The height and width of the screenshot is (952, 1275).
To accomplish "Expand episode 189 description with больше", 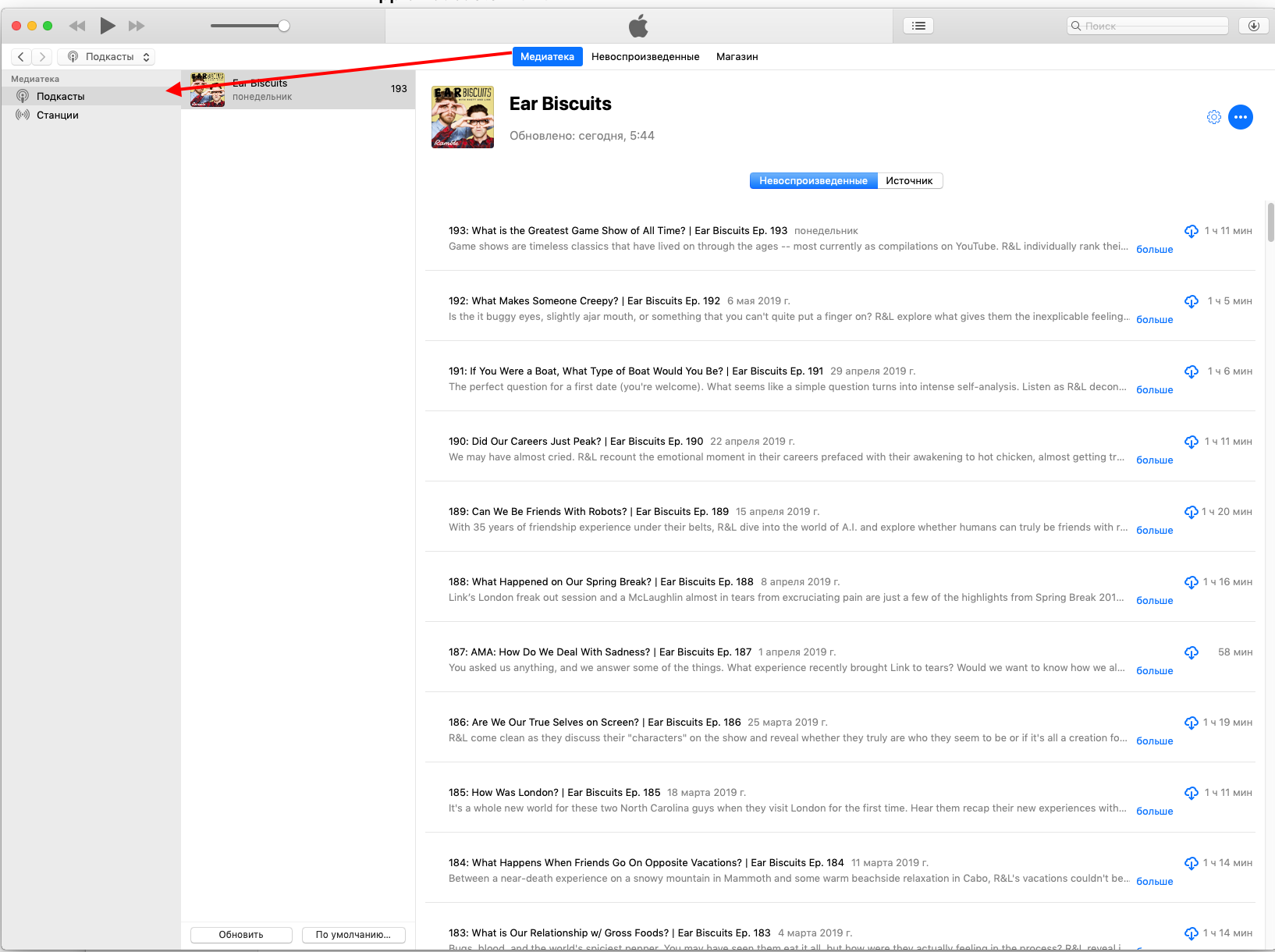I will [1155, 531].
